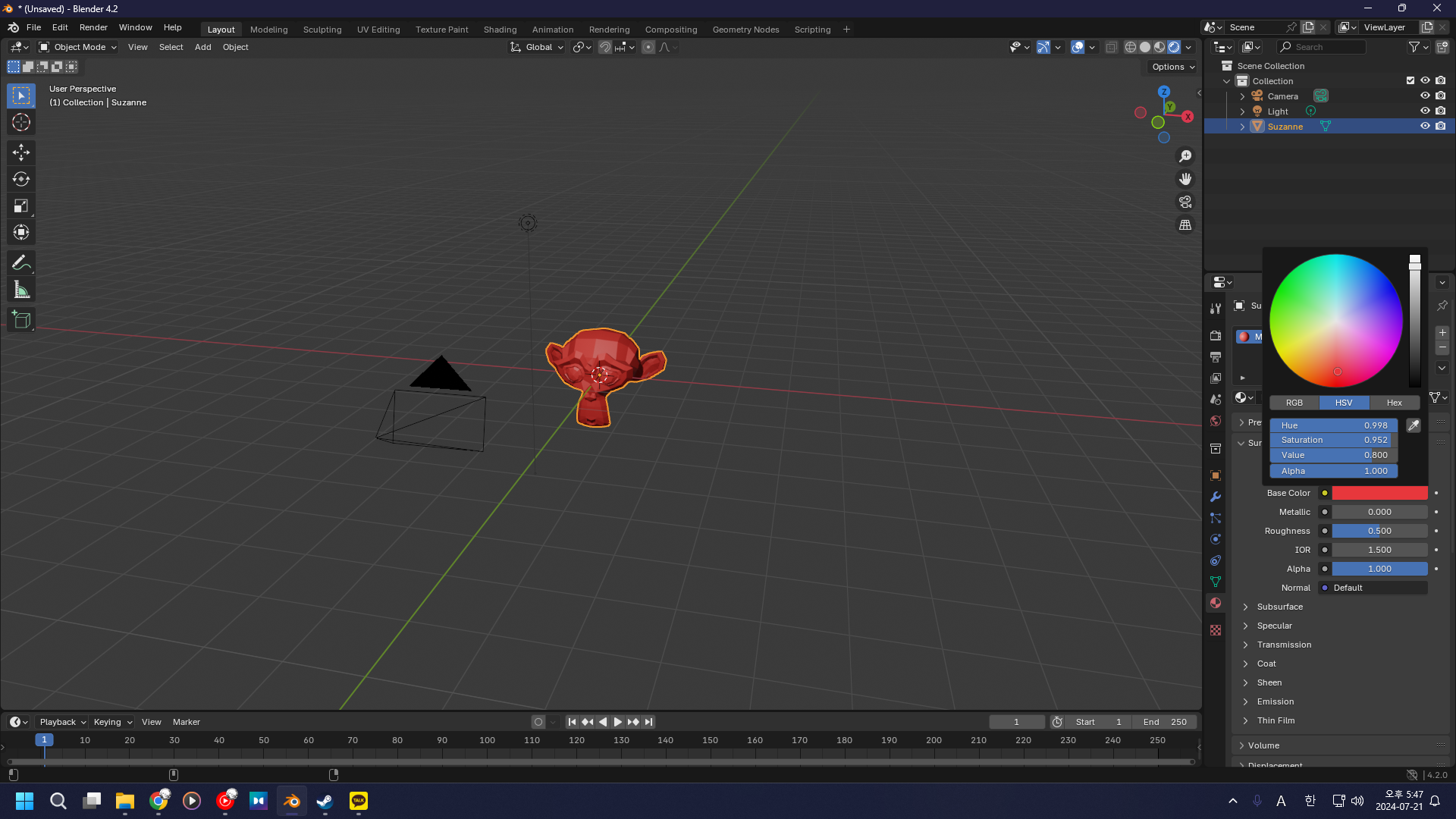The width and height of the screenshot is (1456, 819).
Task: Open the Object Mode dropdown
Action: [78, 47]
